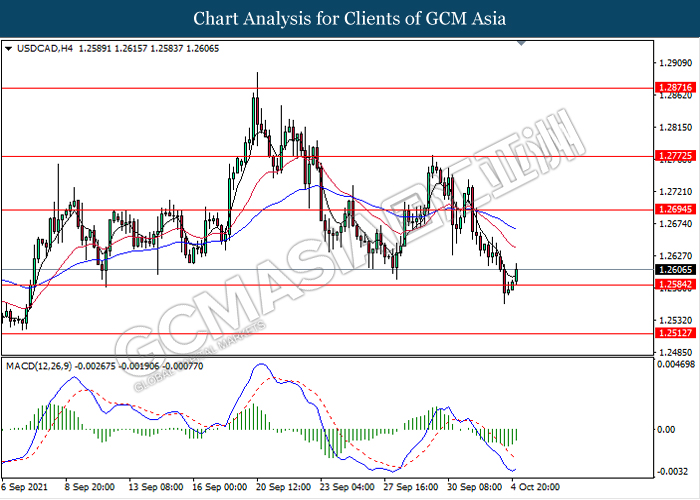Click the 1.26945 red price label
Viewport: 700px width, 500px height.
(675, 209)
